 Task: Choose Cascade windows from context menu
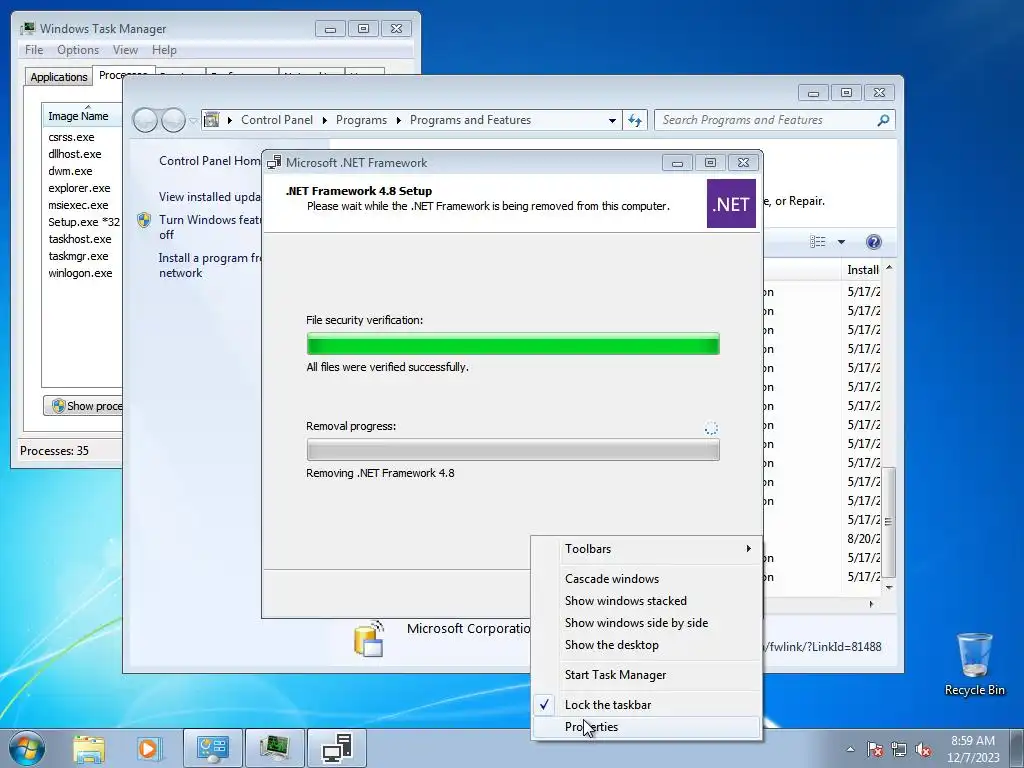coord(647,579)
